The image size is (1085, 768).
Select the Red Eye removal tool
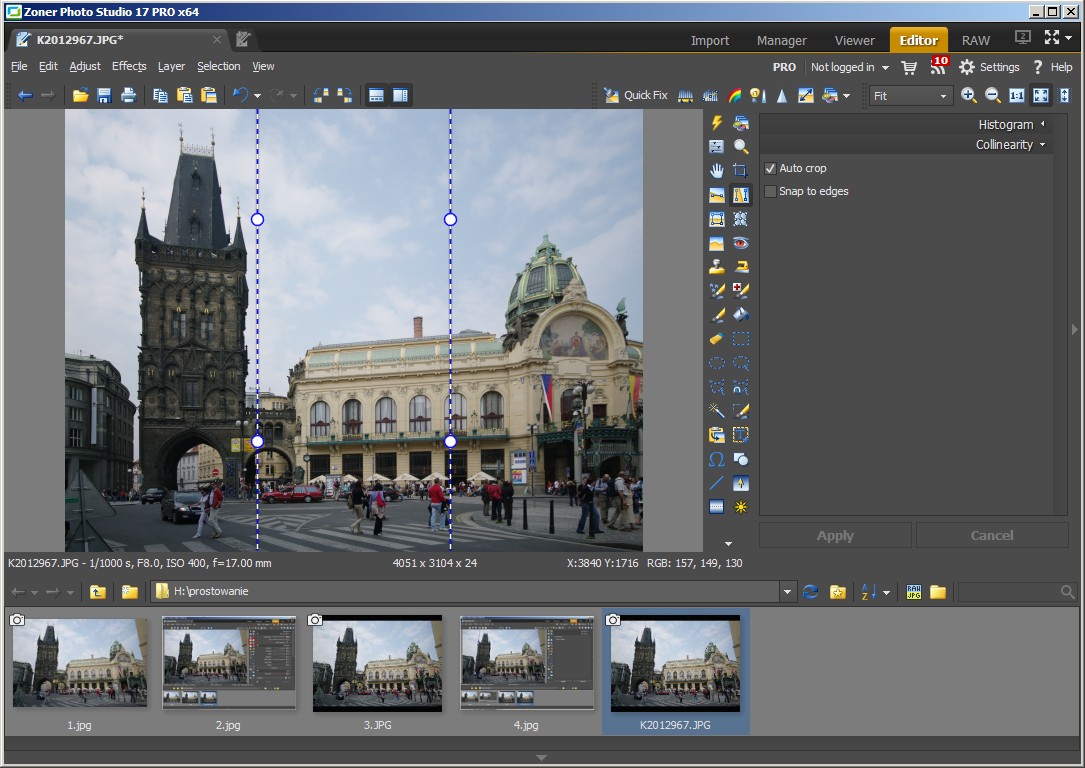pos(741,243)
